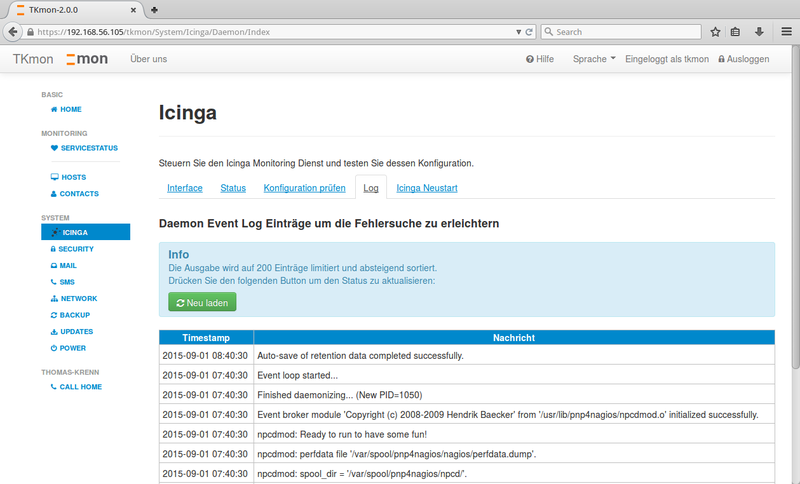Click the Timestamp column header

click(x=206, y=338)
